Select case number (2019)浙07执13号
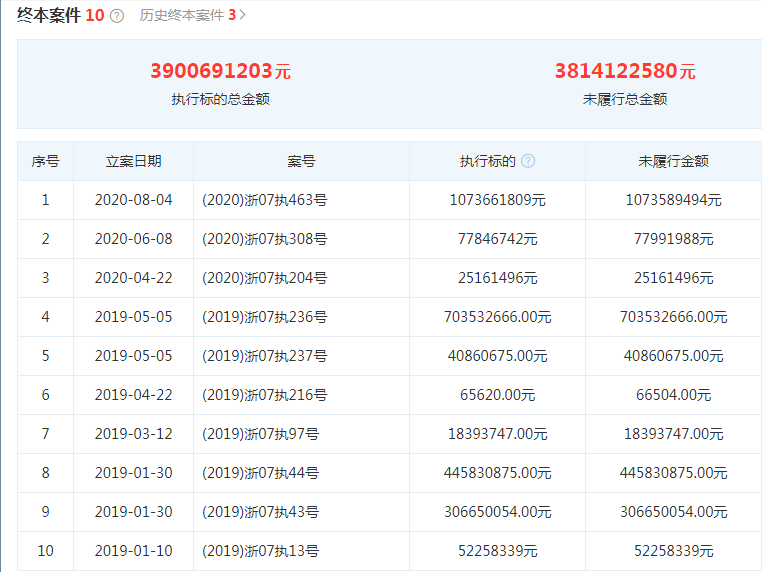Screen dimensions: 762x572 click(x=260, y=551)
